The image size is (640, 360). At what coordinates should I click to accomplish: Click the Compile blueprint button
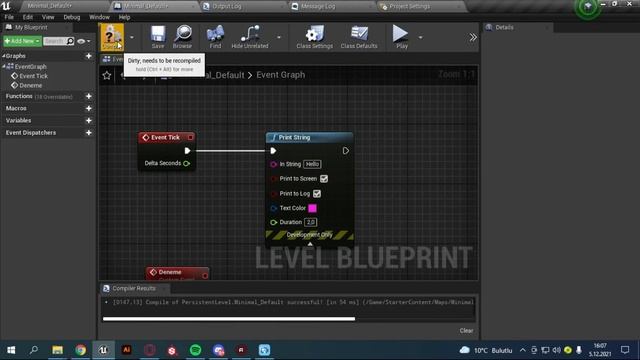pos(112,37)
